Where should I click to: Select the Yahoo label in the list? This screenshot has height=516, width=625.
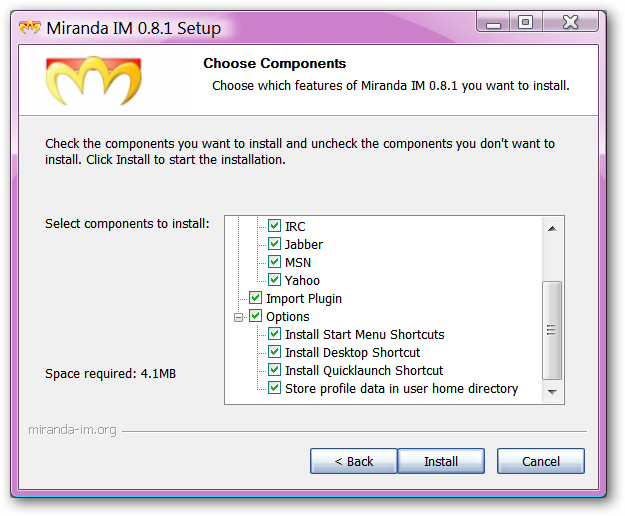pos(302,281)
